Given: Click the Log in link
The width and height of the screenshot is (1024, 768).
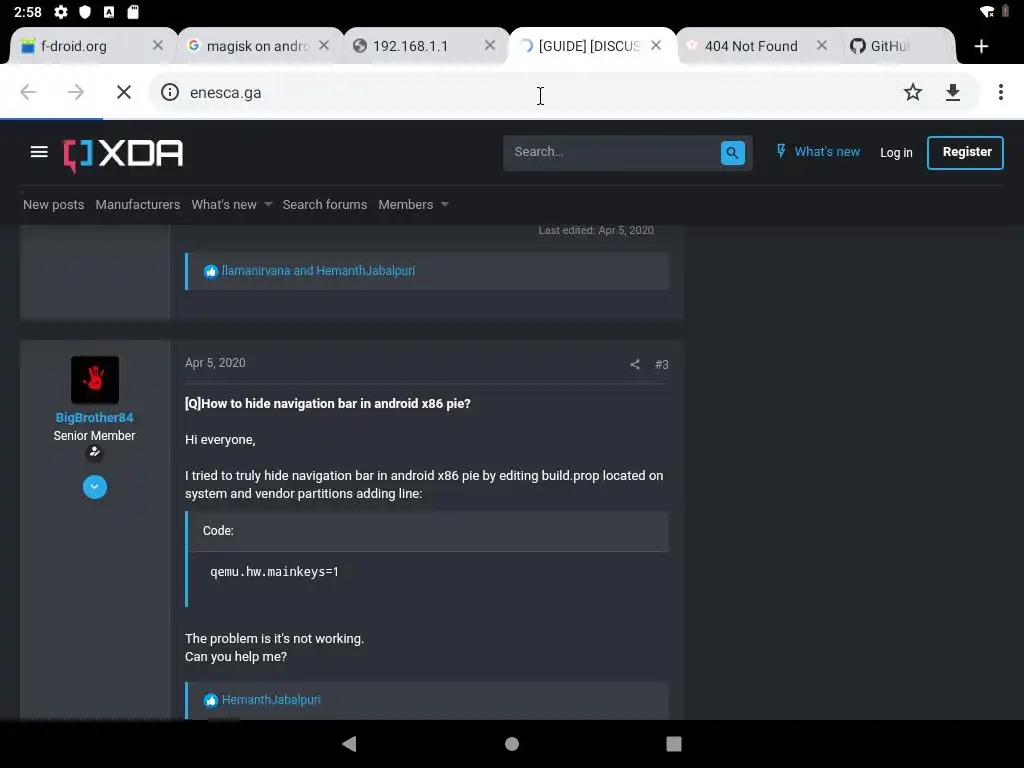Looking at the screenshot, I should 896,153.
